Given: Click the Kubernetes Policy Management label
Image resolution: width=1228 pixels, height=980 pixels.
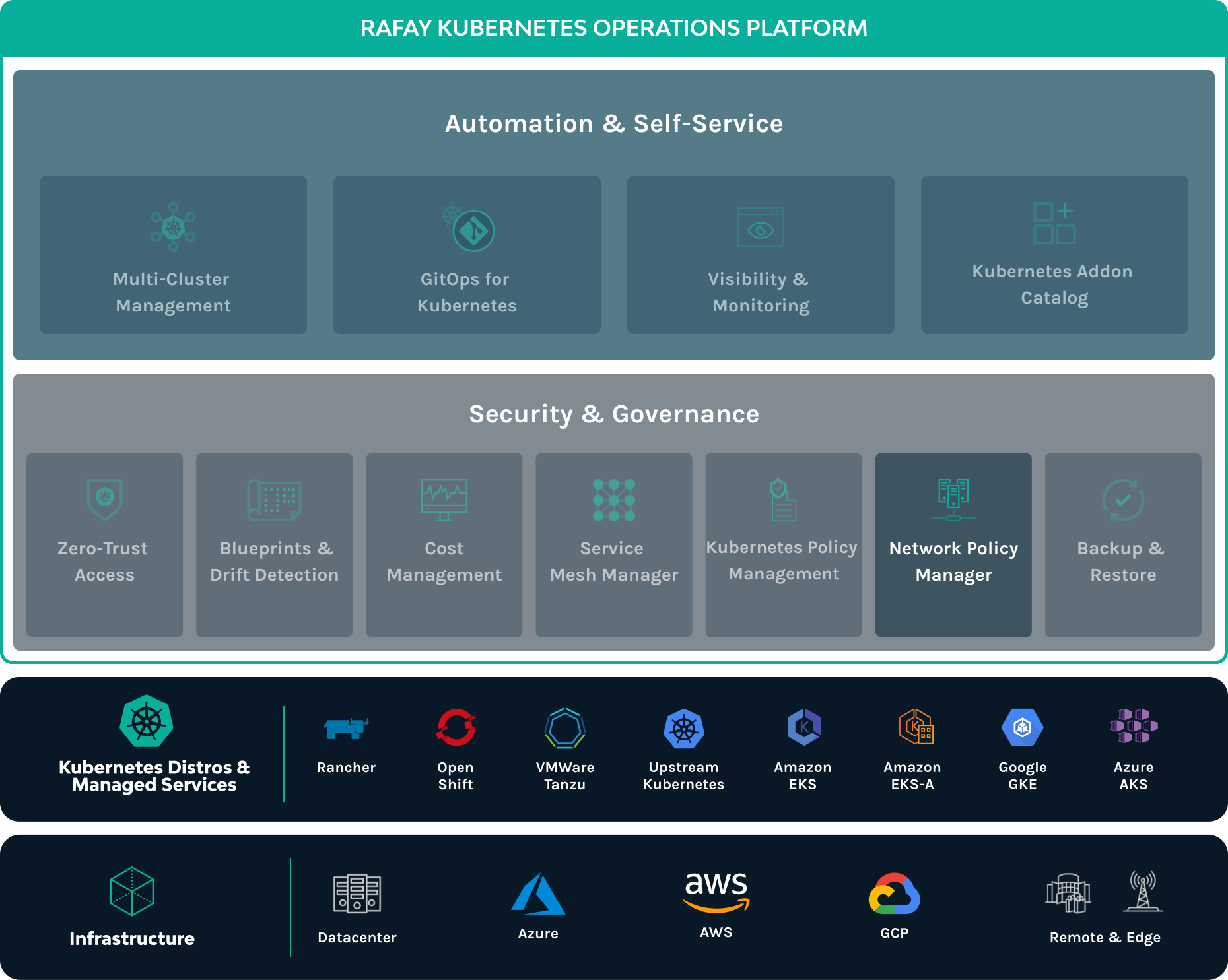Looking at the screenshot, I should coord(783,561).
